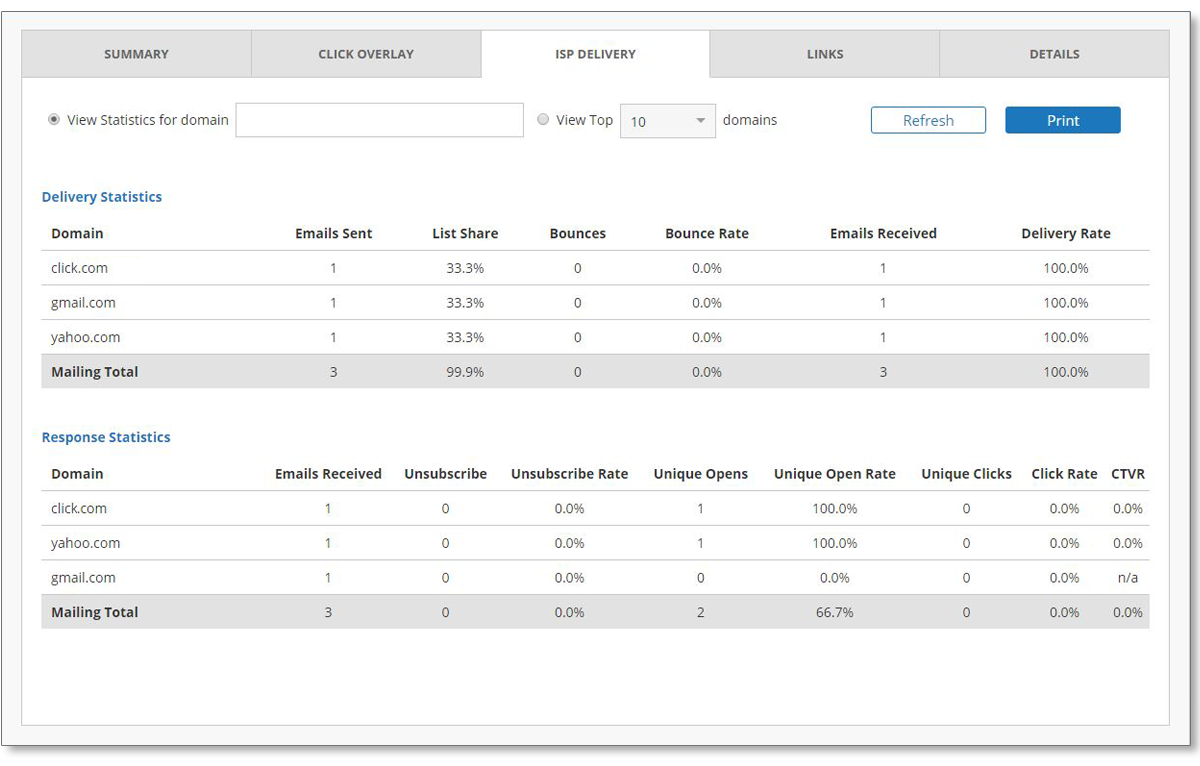Click the Response Statistics heading
The width and height of the screenshot is (1200, 766).
point(106,437)
